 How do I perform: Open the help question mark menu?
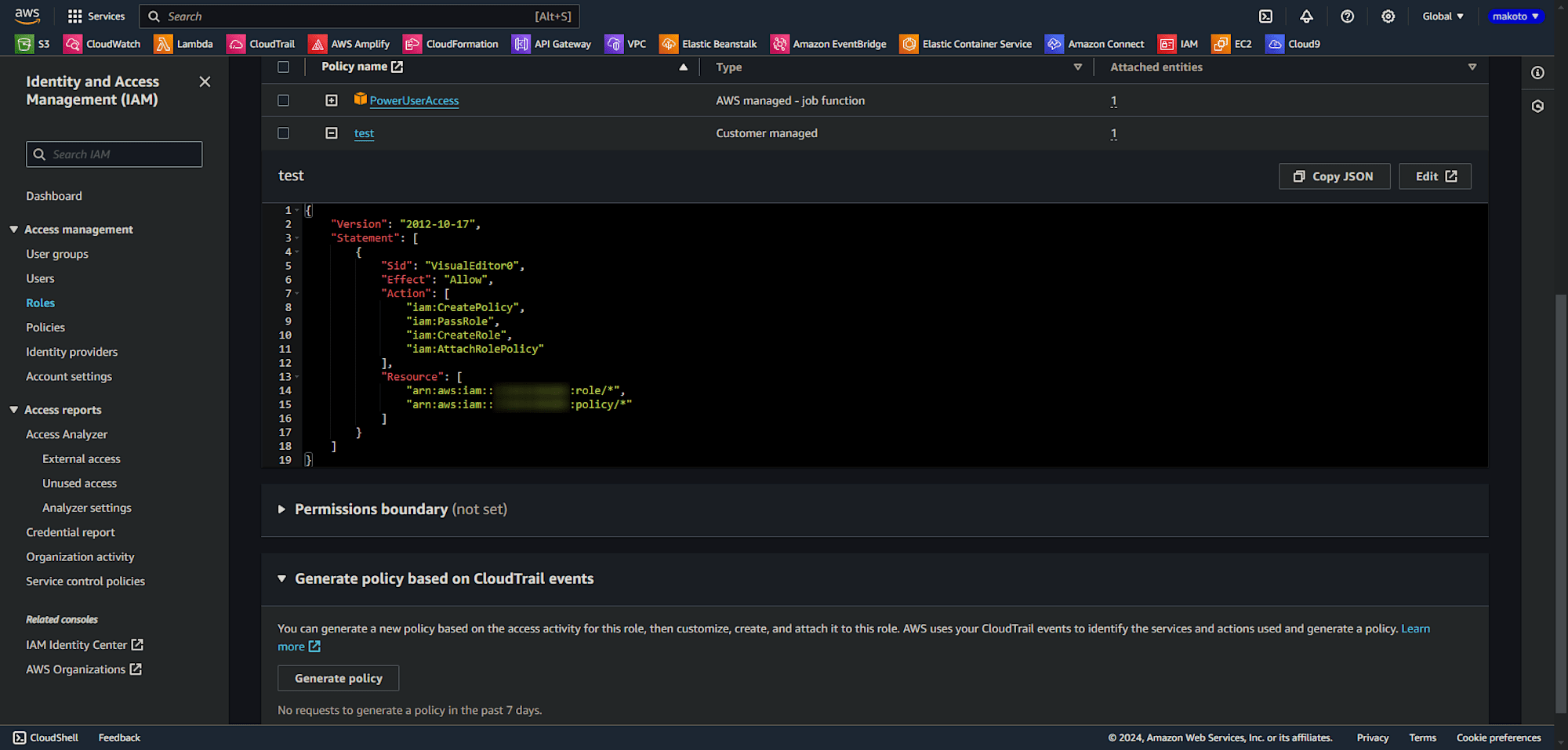[1348, 16]
